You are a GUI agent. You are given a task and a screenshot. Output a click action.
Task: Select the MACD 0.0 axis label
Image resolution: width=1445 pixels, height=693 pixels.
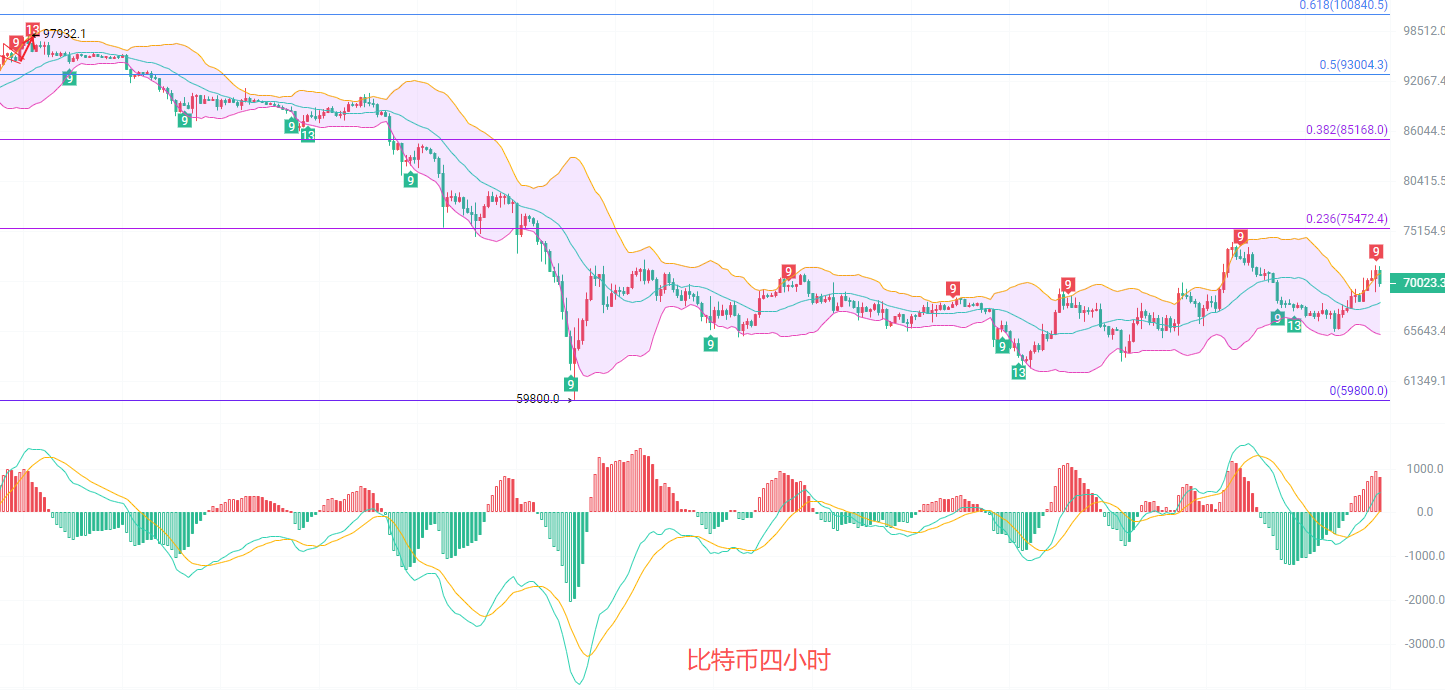(x=1423, y=512)
